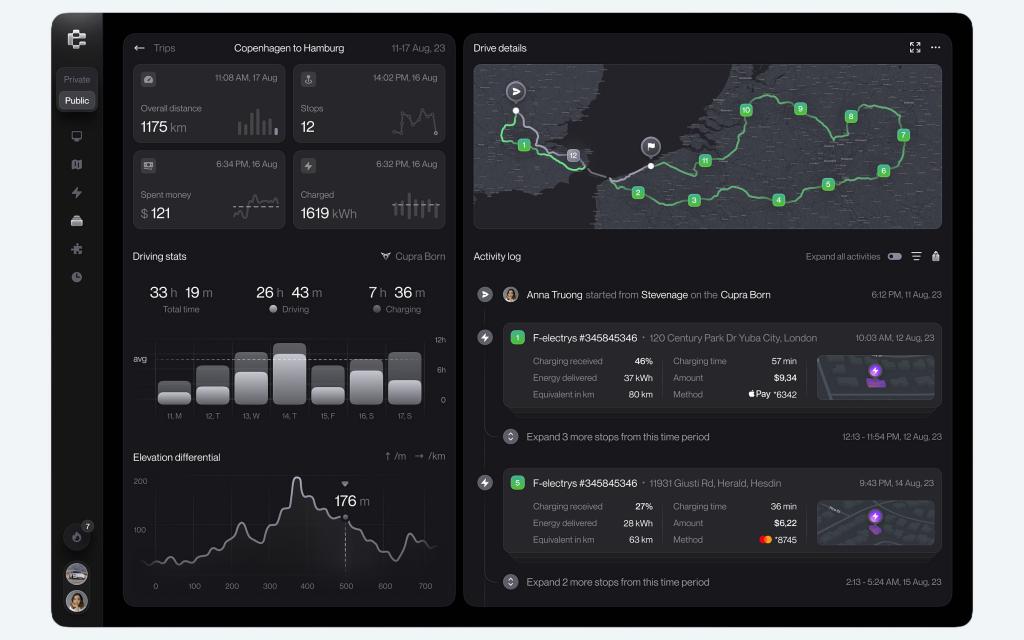Open the lightning charging icon in sidebar
1024x640 pixels.
click(76, 193)
